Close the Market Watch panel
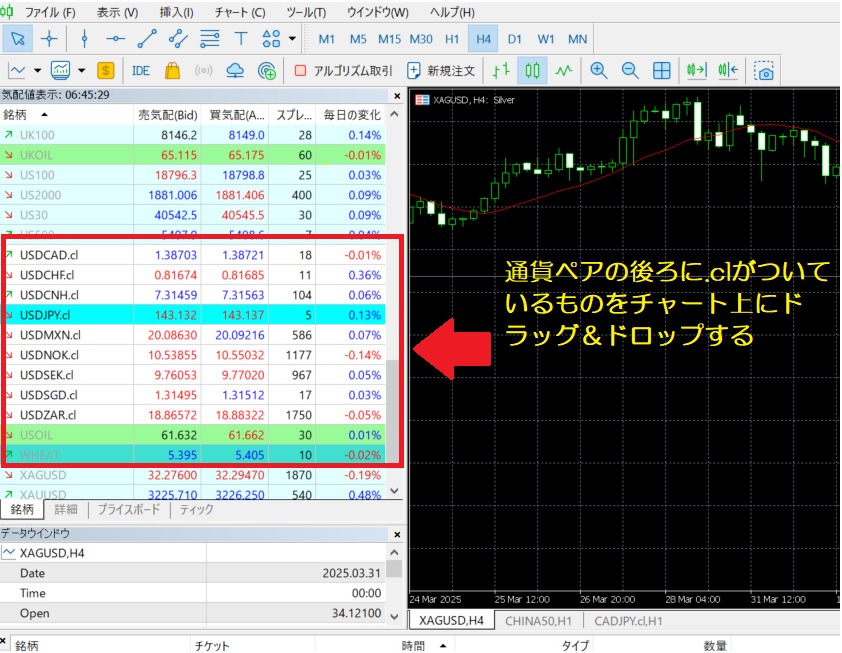This screenshot has width=842, height=653. pos(397,96)
